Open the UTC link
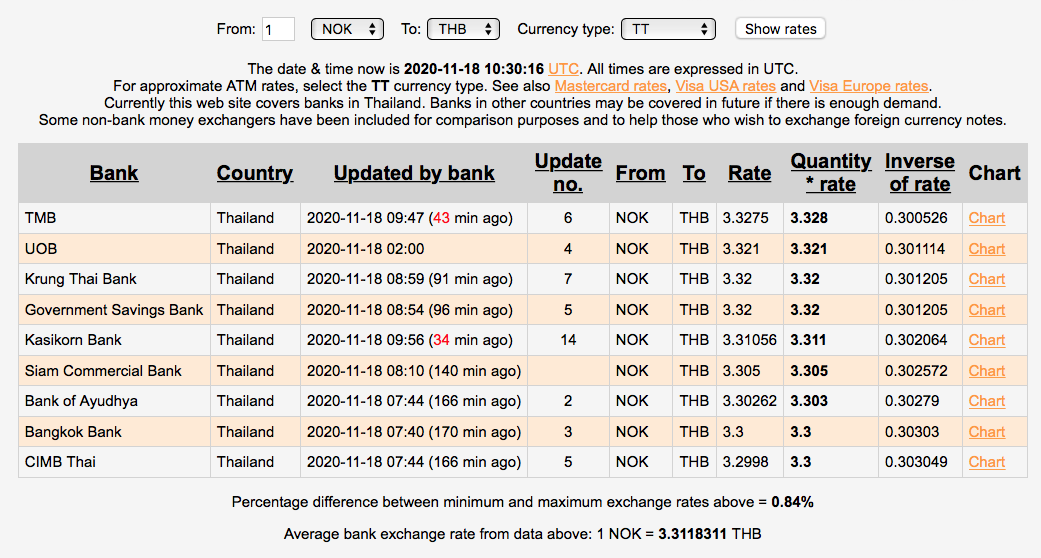 (563, 69)
